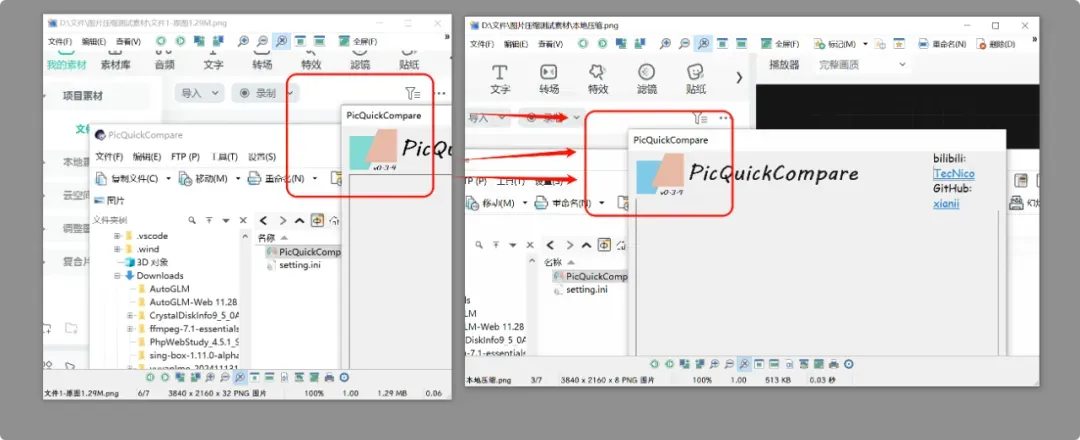Screen dimensions: 1080x440
Task: Expand CrystalDiskInfo9_5_0A folder in tree
Action: (130, 315)
